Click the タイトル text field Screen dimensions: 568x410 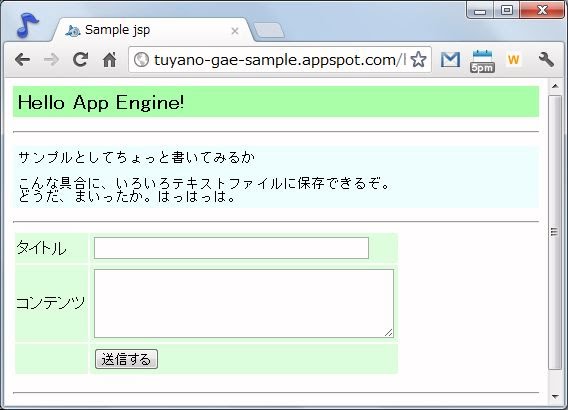pos(231,248)
